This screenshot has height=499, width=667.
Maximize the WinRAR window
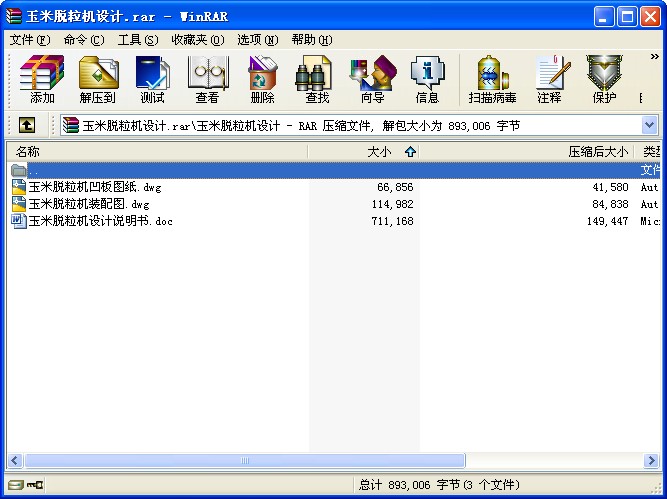pyautogui.click(x=627, y=17)
